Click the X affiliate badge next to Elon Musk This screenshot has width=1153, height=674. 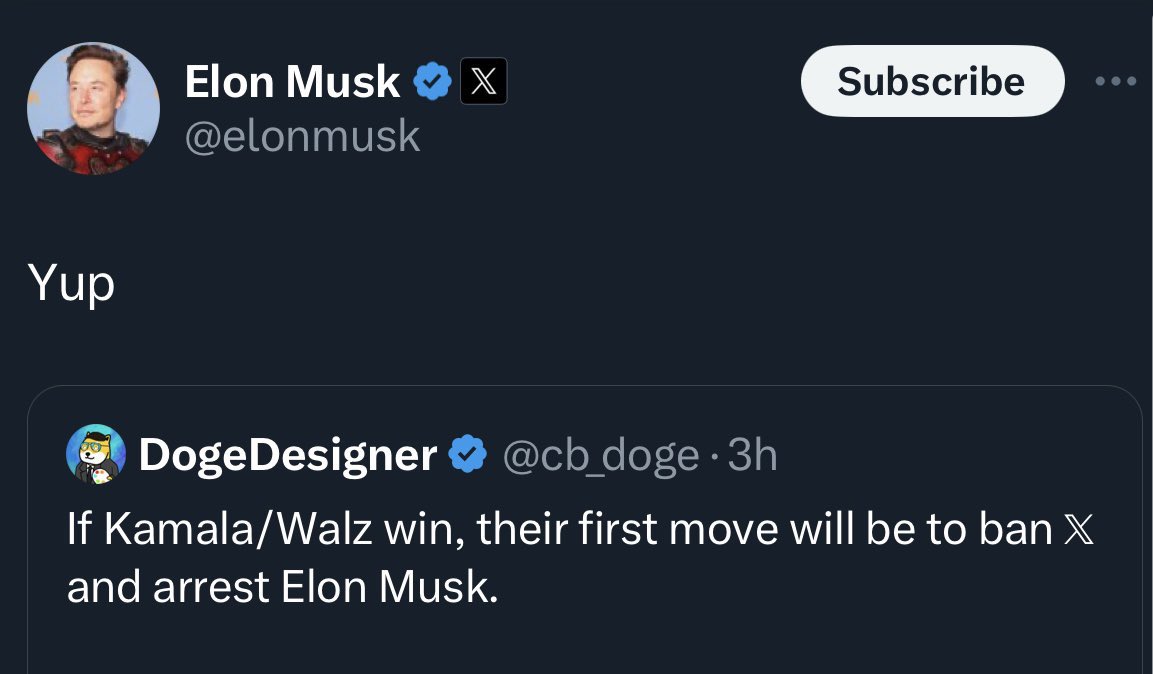click(483, 81)
